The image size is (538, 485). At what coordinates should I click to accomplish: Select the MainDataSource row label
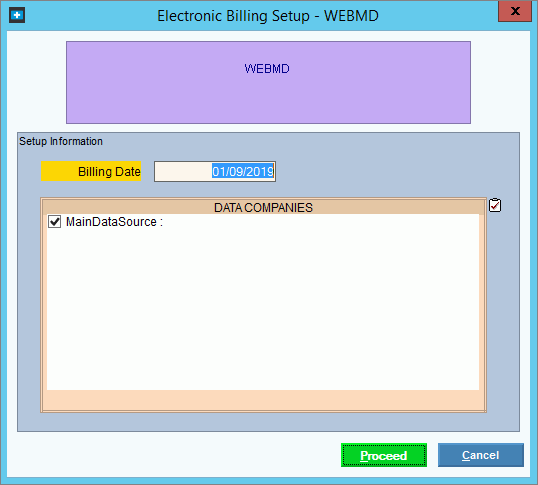(114, 222)
